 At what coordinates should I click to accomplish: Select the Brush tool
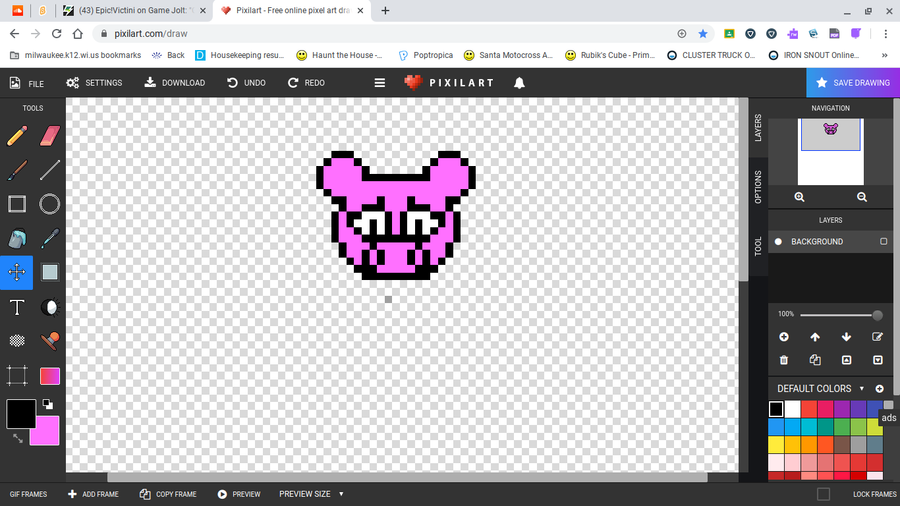click(x=17, y=170)
